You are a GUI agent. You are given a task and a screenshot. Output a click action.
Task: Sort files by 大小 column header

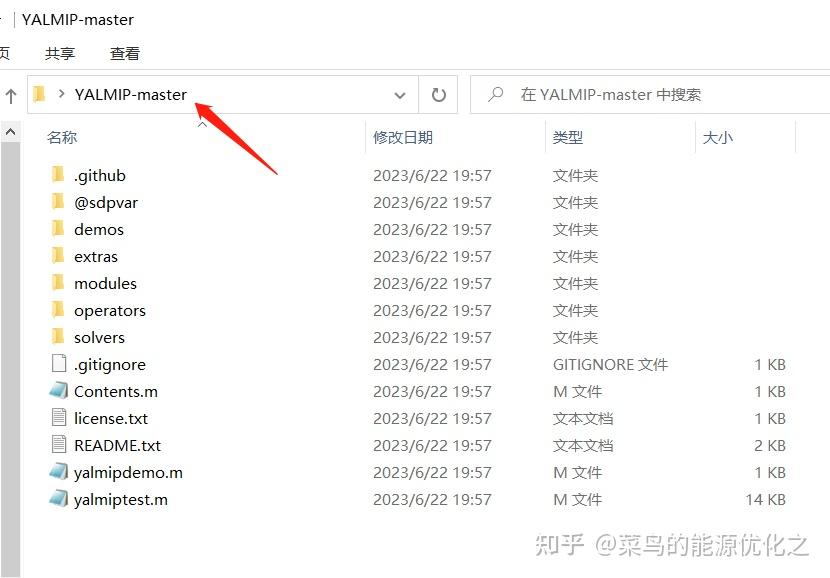(x=718, y=137)
